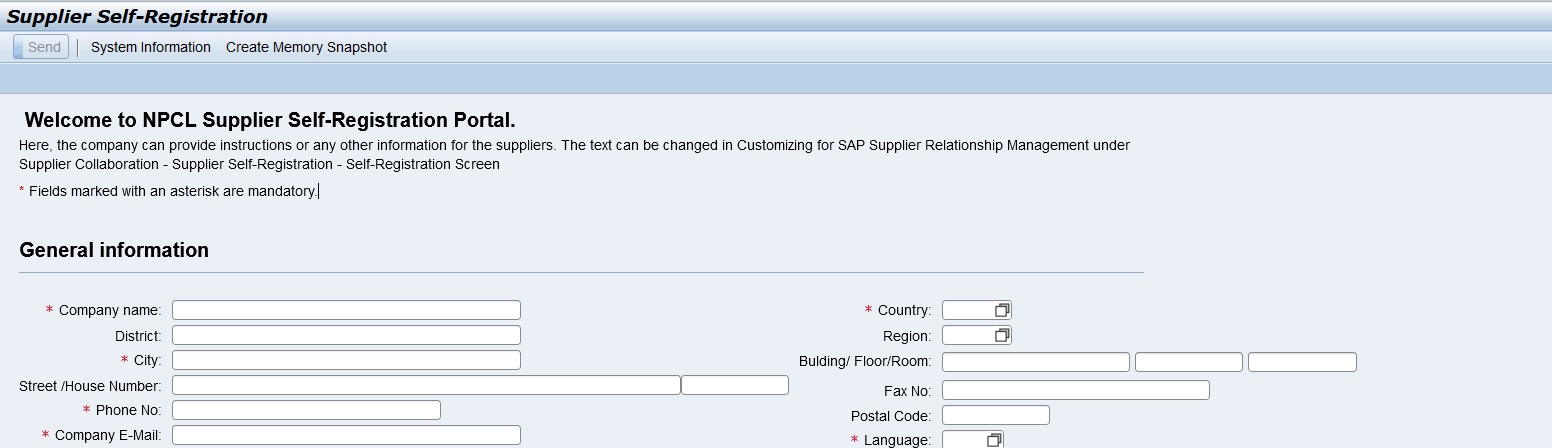This screenshot has height=448, width=1552.
Task: Open the Region value help icon
Action: pyautogui.click(x=1002, y=336)
